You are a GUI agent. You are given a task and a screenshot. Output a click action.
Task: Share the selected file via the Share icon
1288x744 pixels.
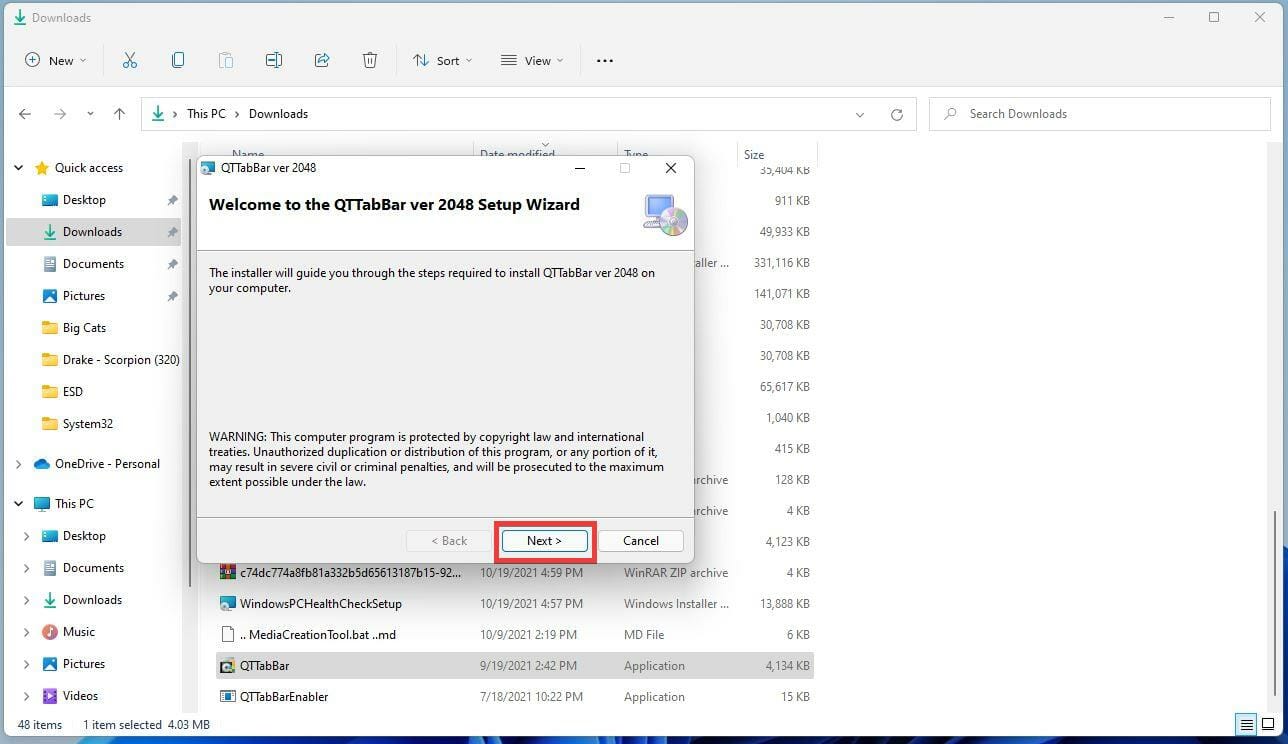point(322,60)
